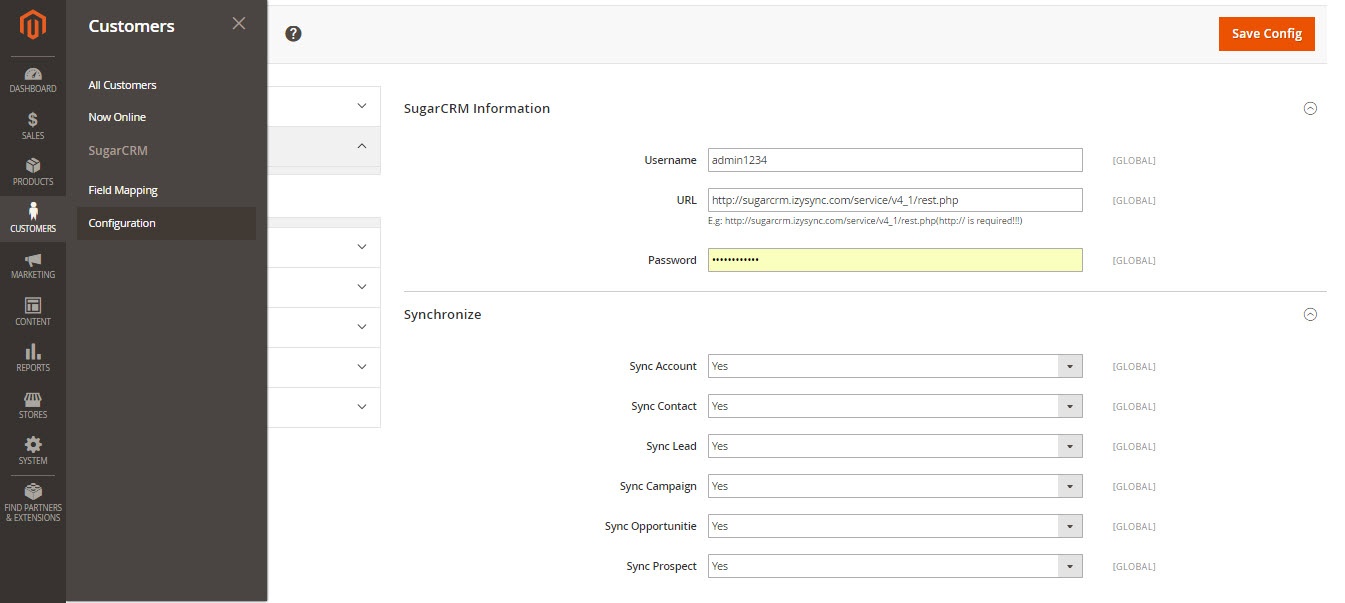Select Now Online menu item
Viewport: 1345px width, 603px height.
pos(117,117)
